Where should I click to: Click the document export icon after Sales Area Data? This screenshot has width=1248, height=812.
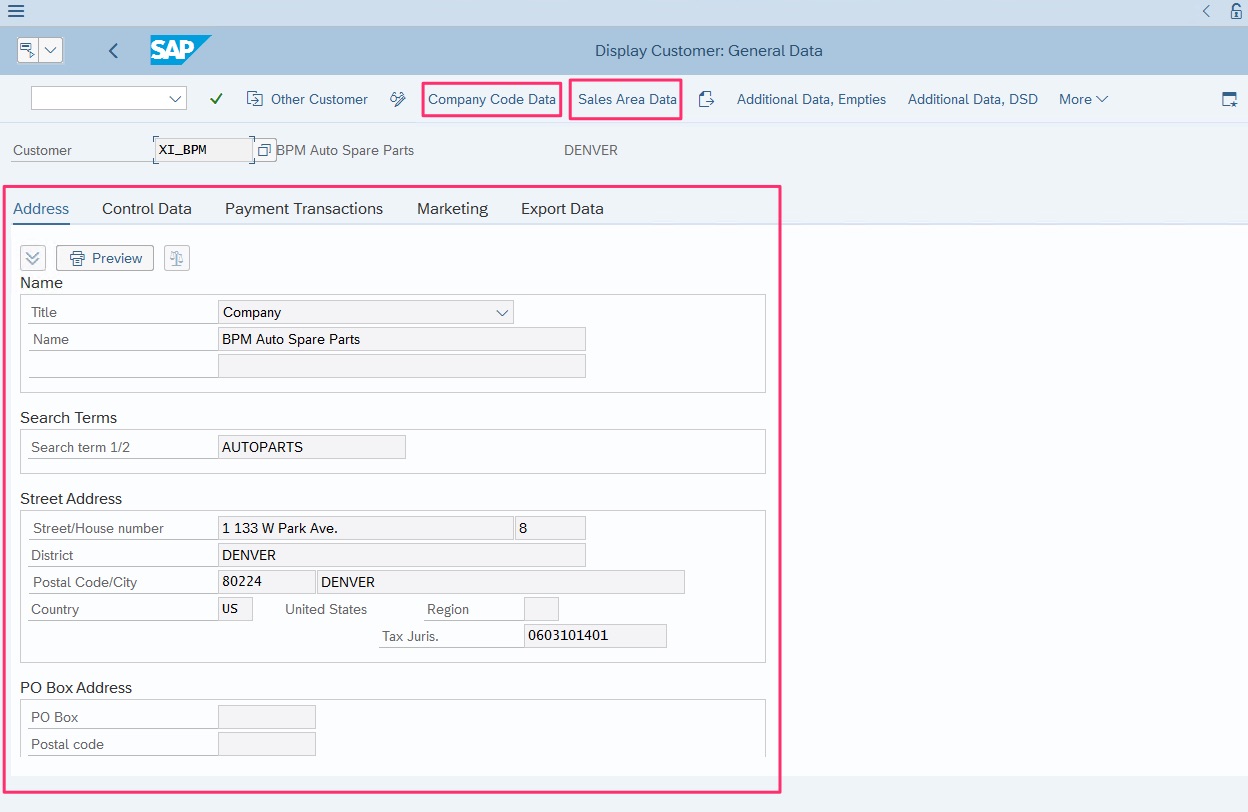click(x=706, y=99)
